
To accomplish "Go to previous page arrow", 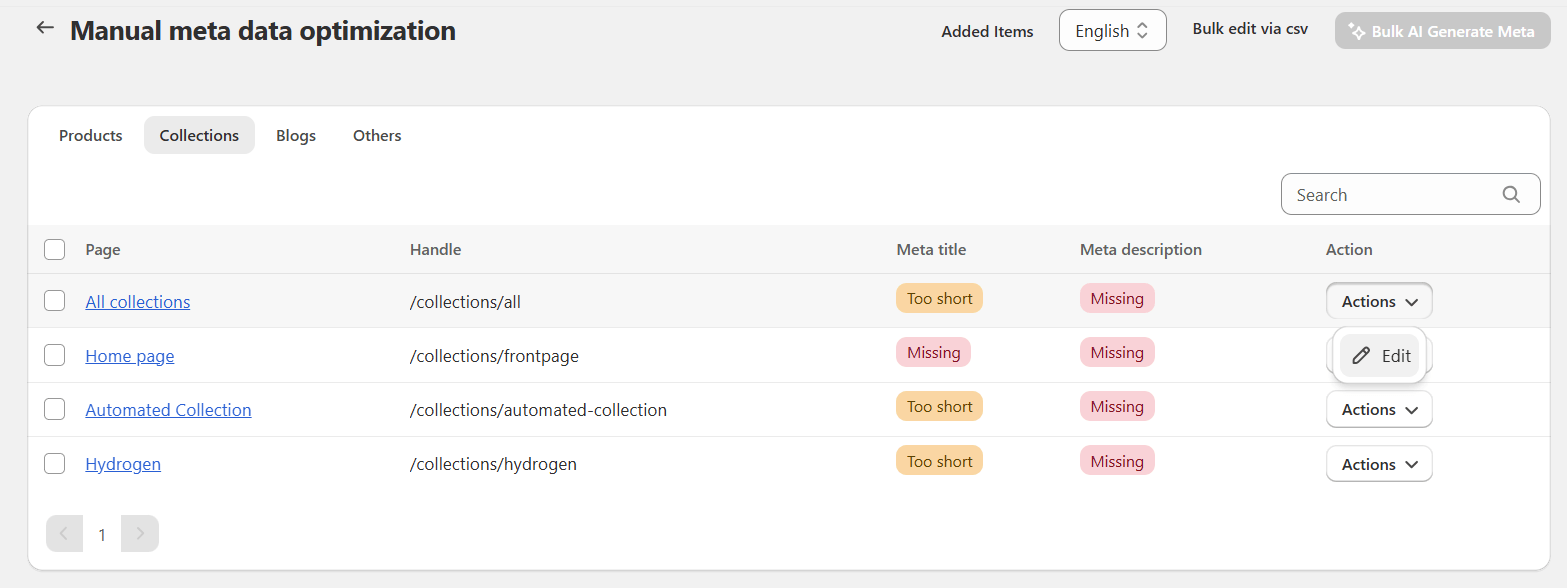I will (x=64, y=534).
